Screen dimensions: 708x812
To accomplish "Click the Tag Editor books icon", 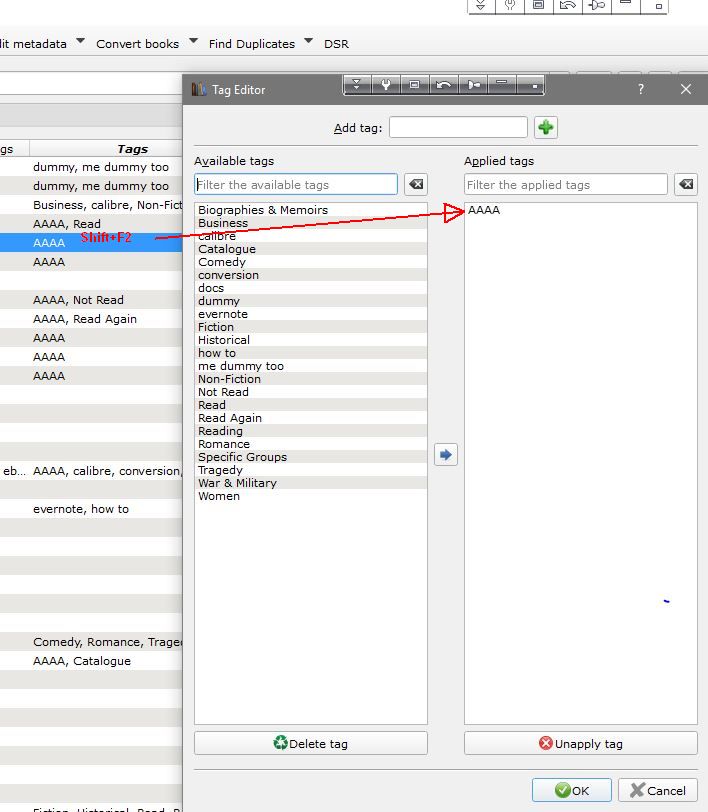I will click(198, 89).
